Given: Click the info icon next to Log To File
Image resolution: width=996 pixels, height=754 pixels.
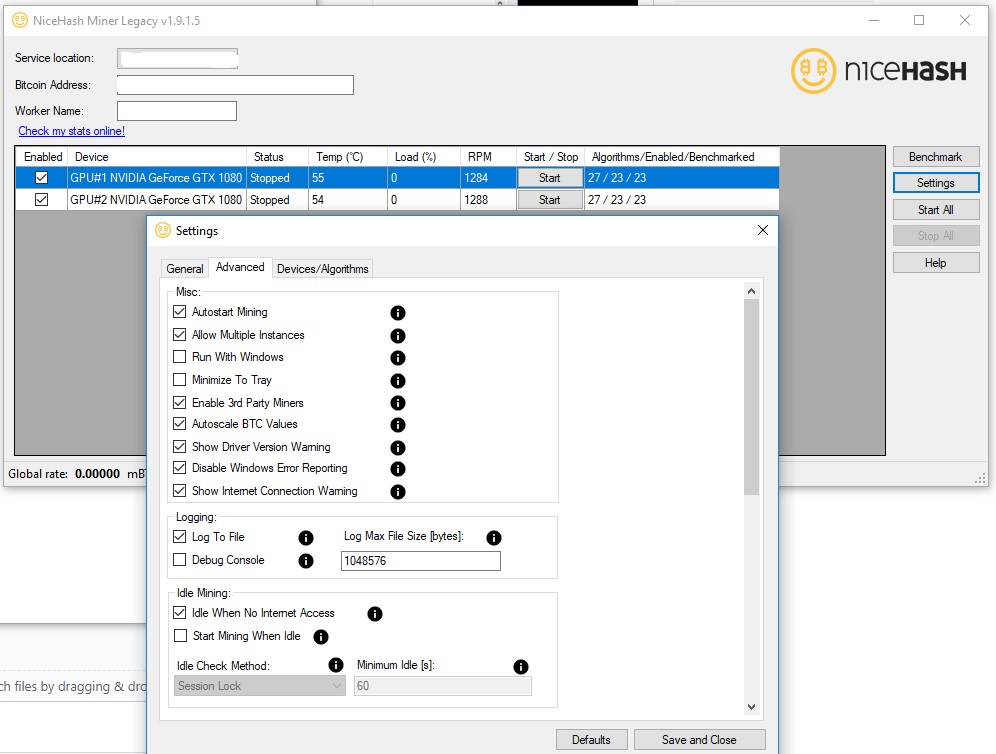Looking at the screenshot, I should [x=306, y=537].
